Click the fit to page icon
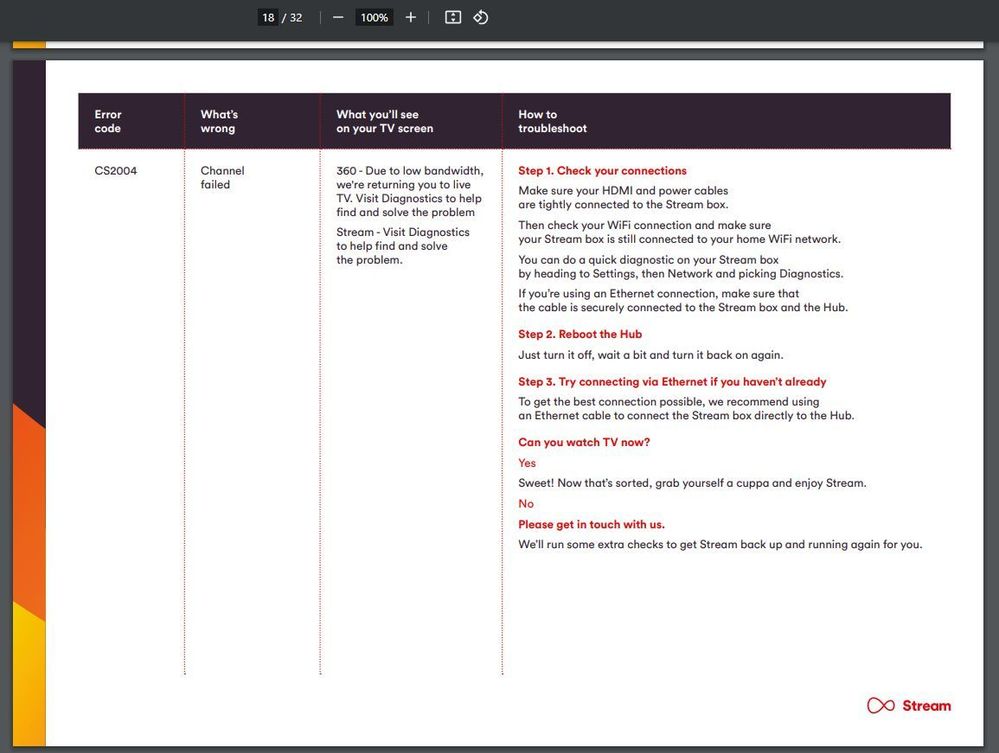 pos(453,17)
